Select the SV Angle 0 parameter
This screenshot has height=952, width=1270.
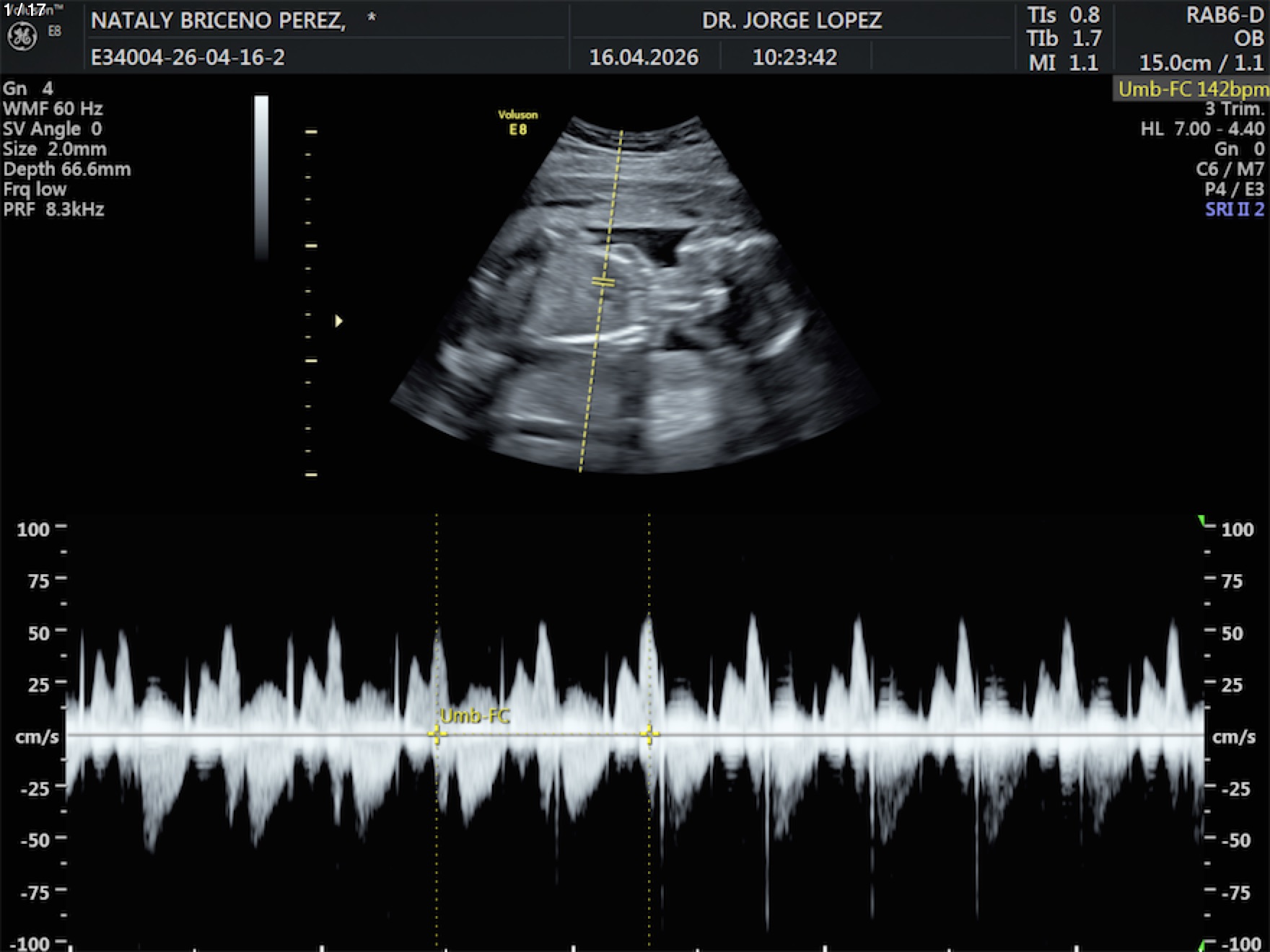click(x=53, y=129)
